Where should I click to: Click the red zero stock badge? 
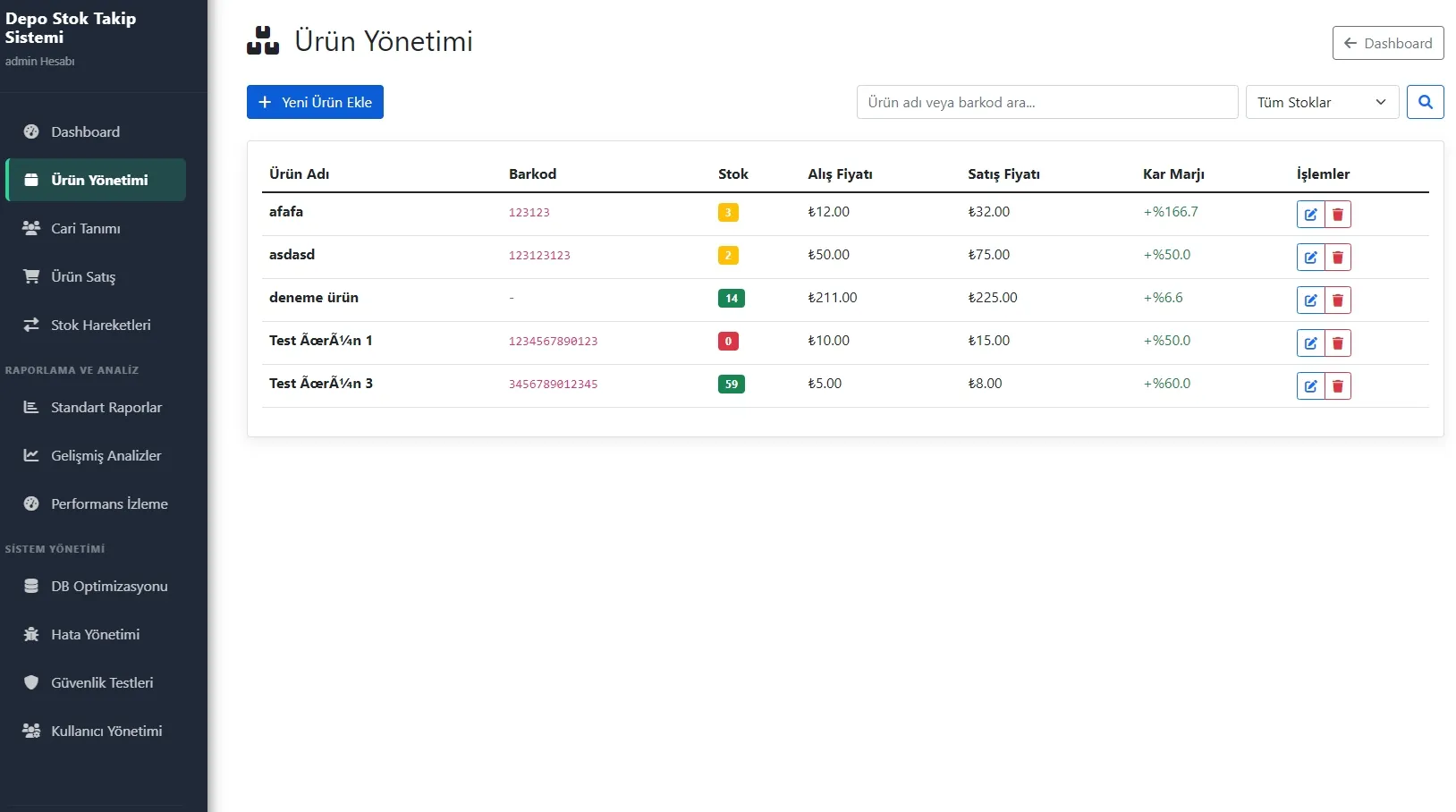[x=728, y=341]
